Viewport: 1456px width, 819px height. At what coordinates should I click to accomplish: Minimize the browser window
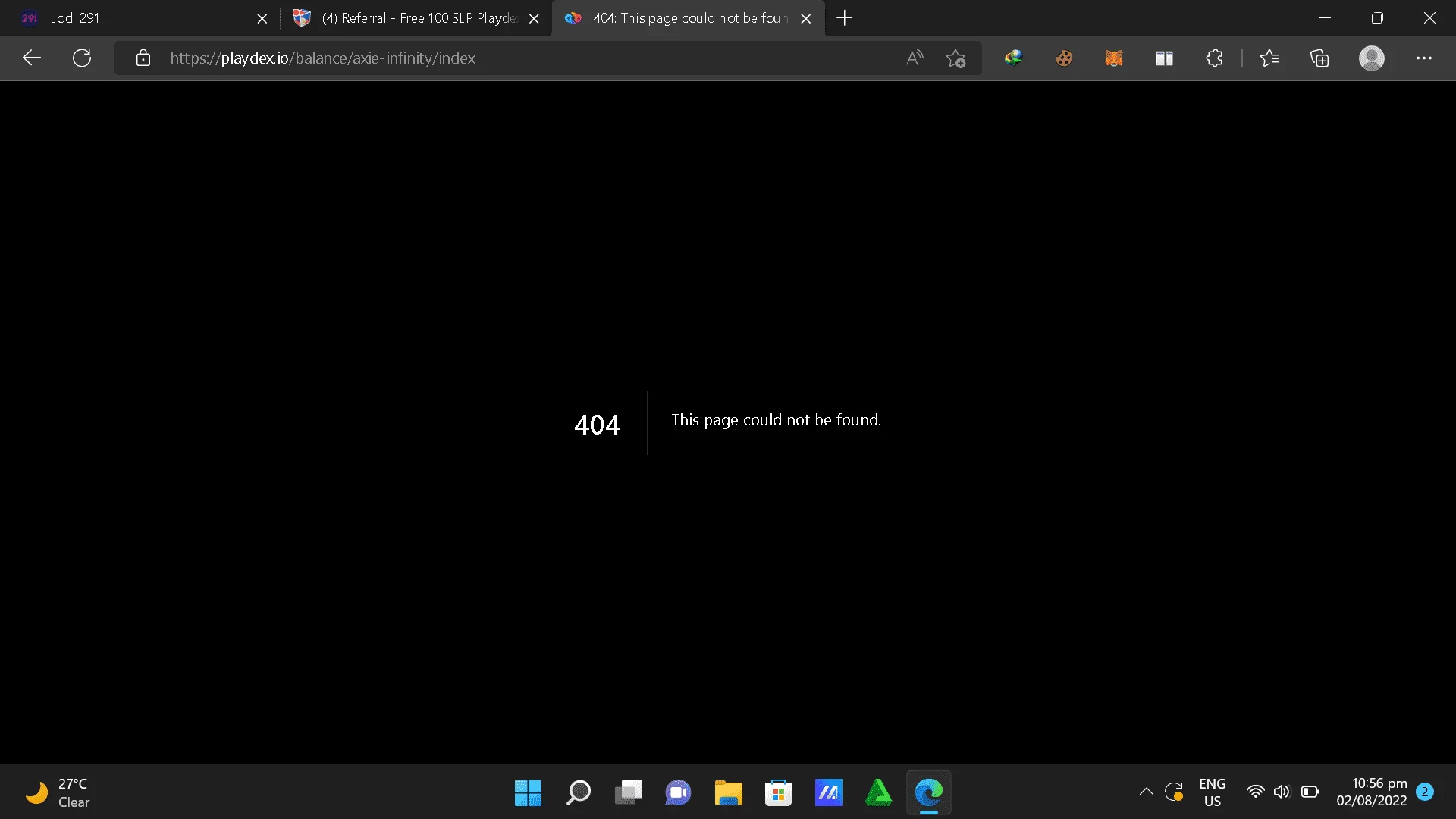(x=1325, y=18)
